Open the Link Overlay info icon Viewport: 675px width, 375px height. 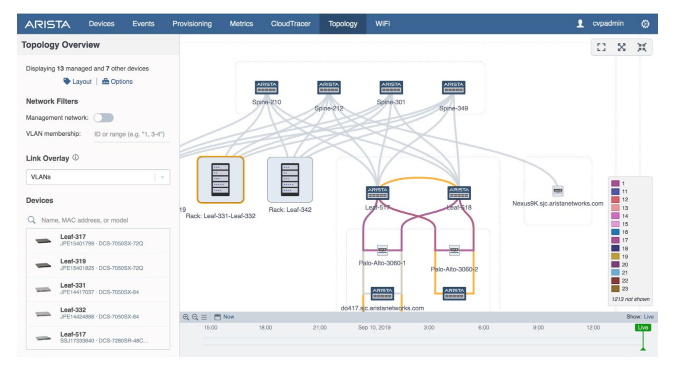click(x=76, y=158)
